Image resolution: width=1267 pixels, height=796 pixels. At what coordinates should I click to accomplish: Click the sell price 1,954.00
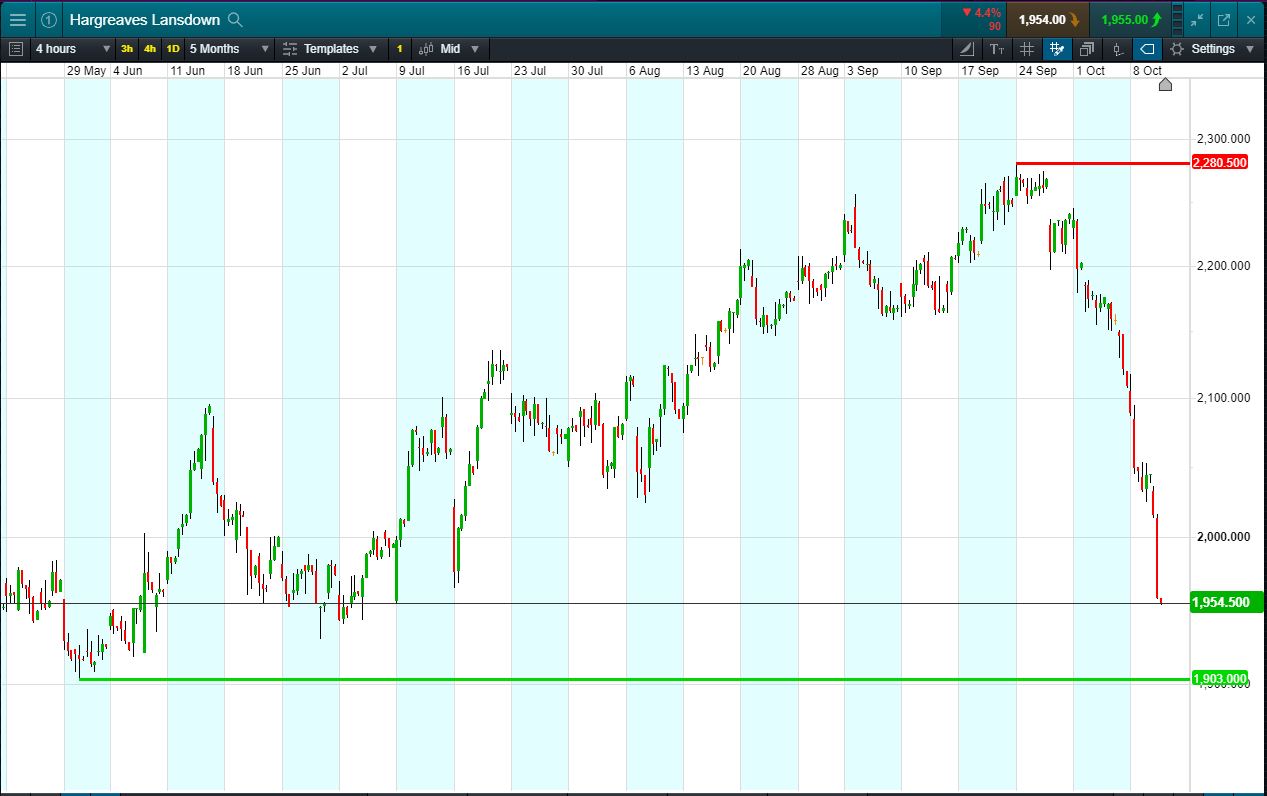tap(1048, 19)
